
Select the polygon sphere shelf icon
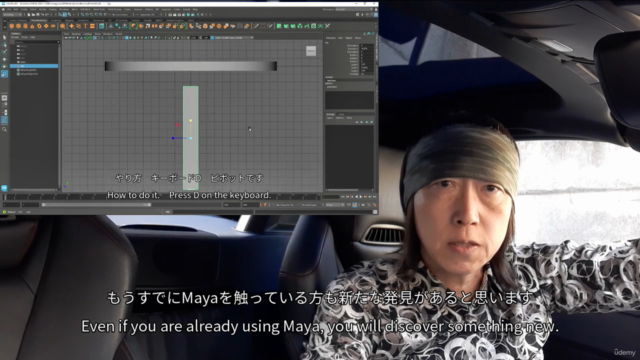[12, 26]
